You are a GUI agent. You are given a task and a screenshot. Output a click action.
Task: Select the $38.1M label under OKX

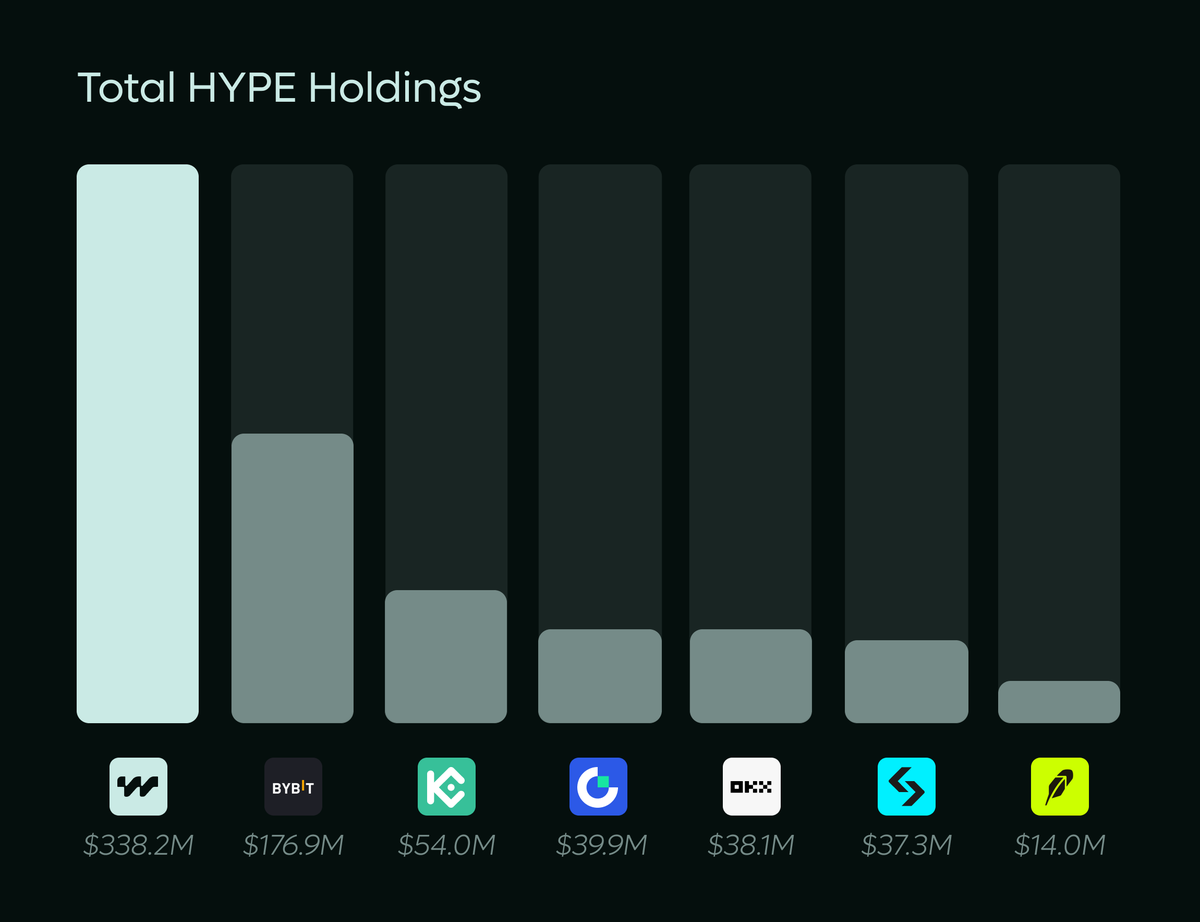pos(751,845)
